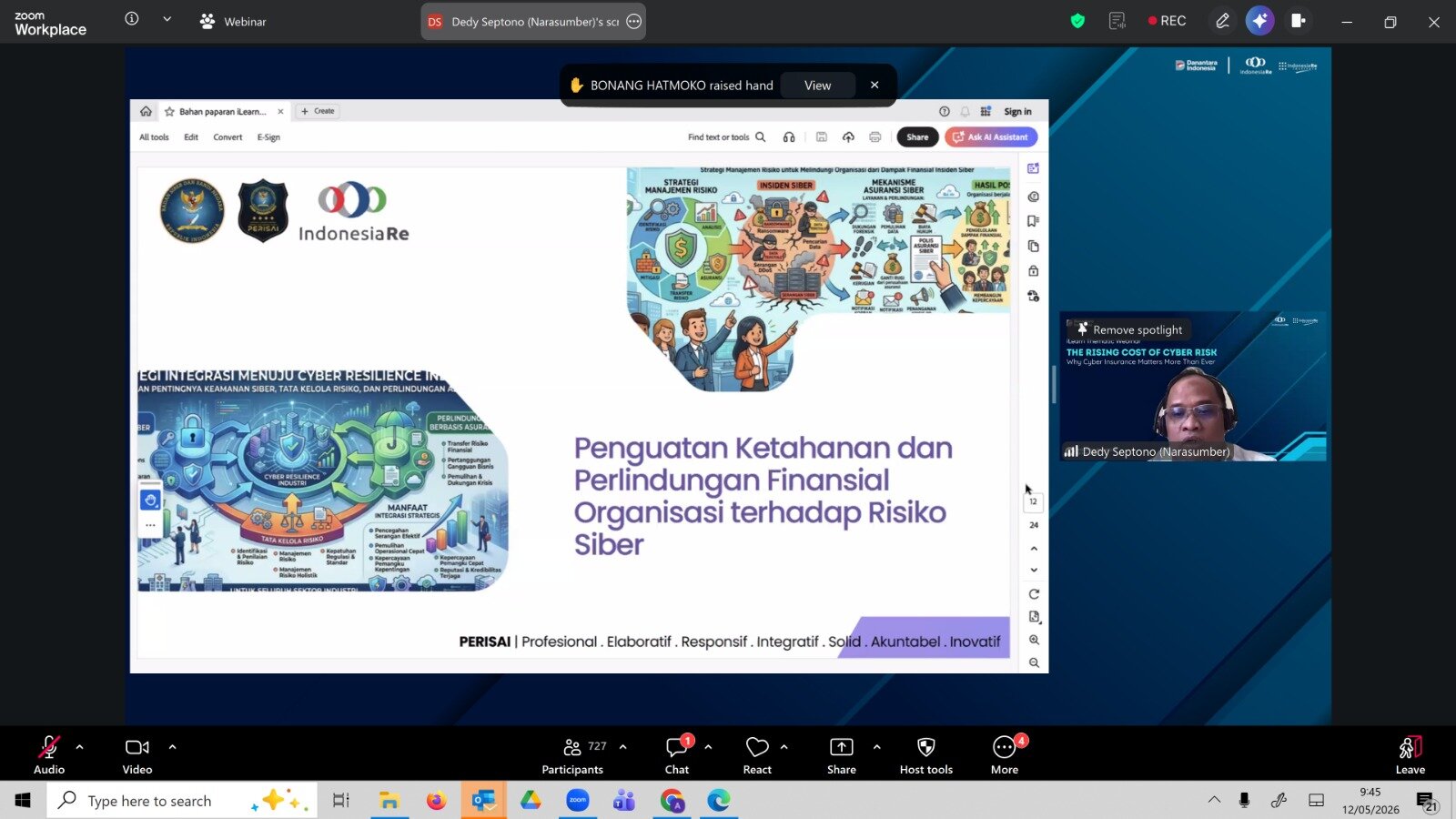Click the Acrobat help question mark icon
Viewport: 1456px width, 819px height.
945,112
